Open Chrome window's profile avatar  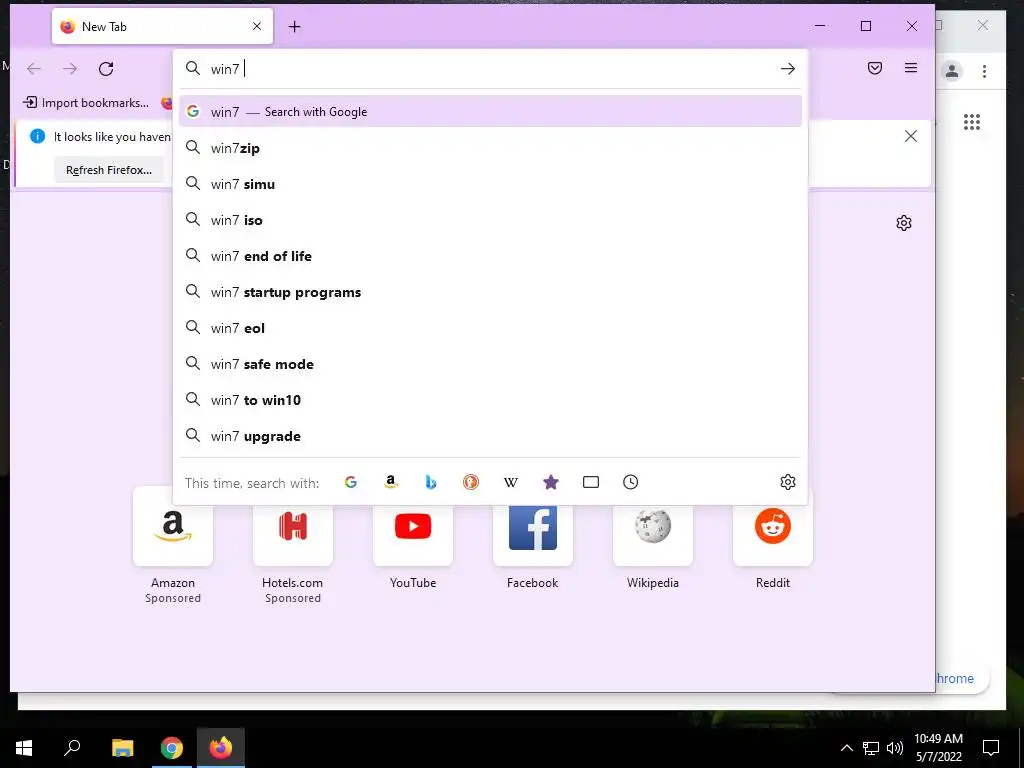tap(952, 71)
